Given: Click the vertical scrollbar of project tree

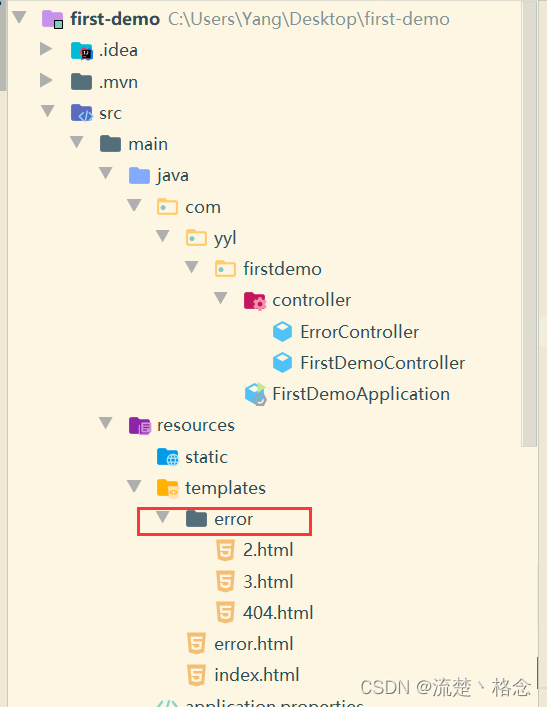Looking at the screenshot, I should click(x=529, y=223).
